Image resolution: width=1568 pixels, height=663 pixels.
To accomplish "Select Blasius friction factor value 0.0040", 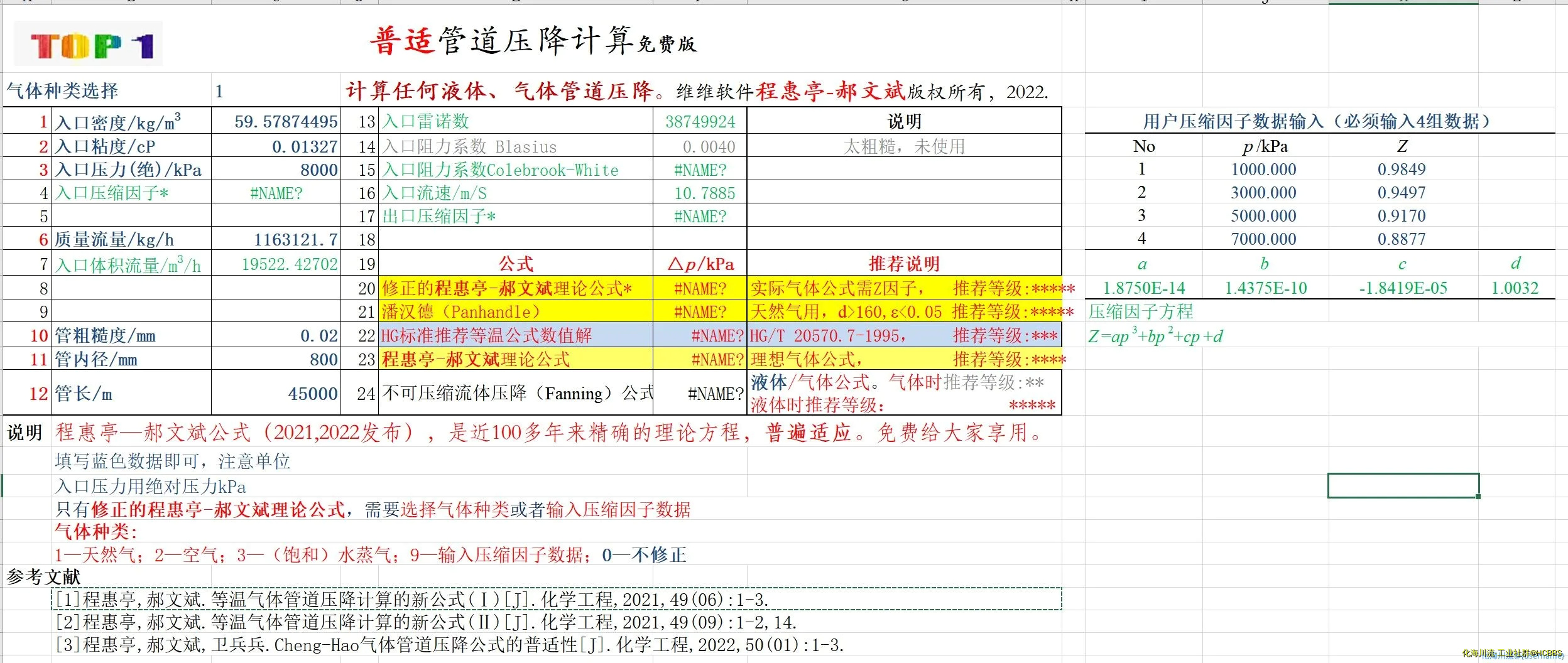I will (700, 146).
